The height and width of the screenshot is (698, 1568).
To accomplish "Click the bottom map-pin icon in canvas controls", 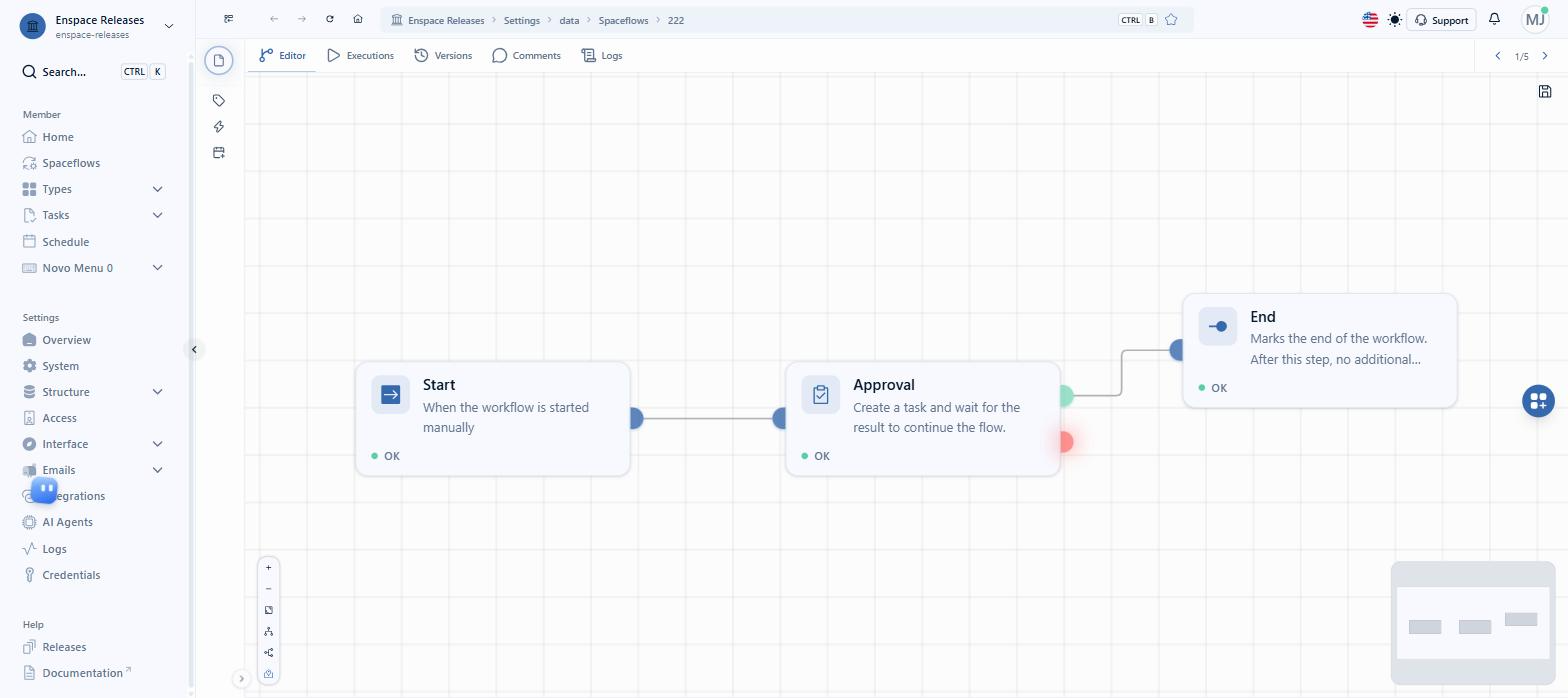I will [268, 674].
